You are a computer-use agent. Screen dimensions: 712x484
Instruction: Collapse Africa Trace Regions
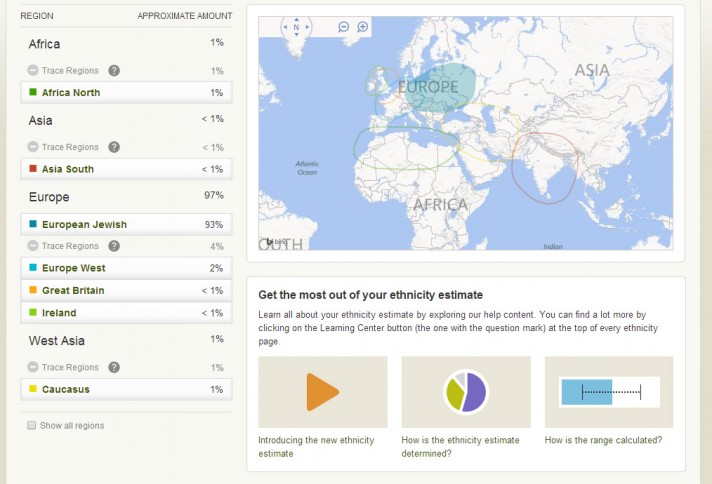click(33, 71)
